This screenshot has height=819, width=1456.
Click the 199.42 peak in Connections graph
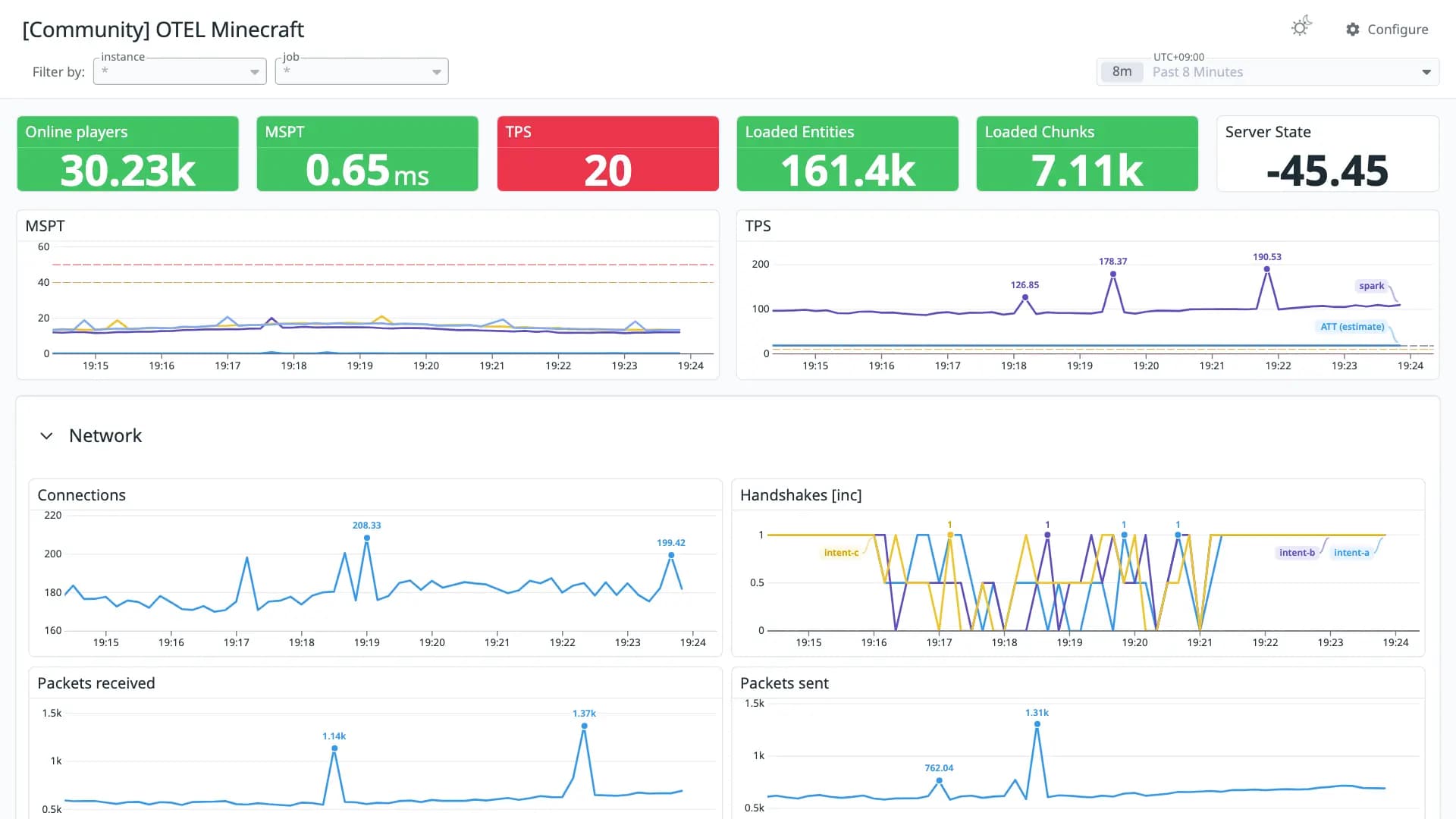pyautogui.click(x=671, y=555)
